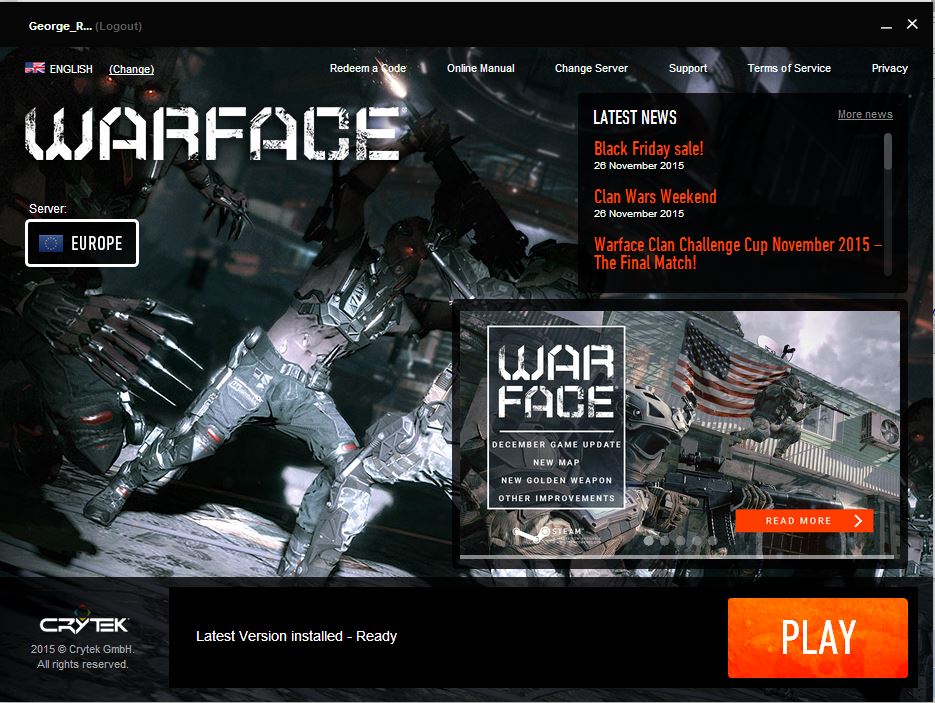Click the large Warface logo
The width and height of the screenshot is (935, 703).
213,134
